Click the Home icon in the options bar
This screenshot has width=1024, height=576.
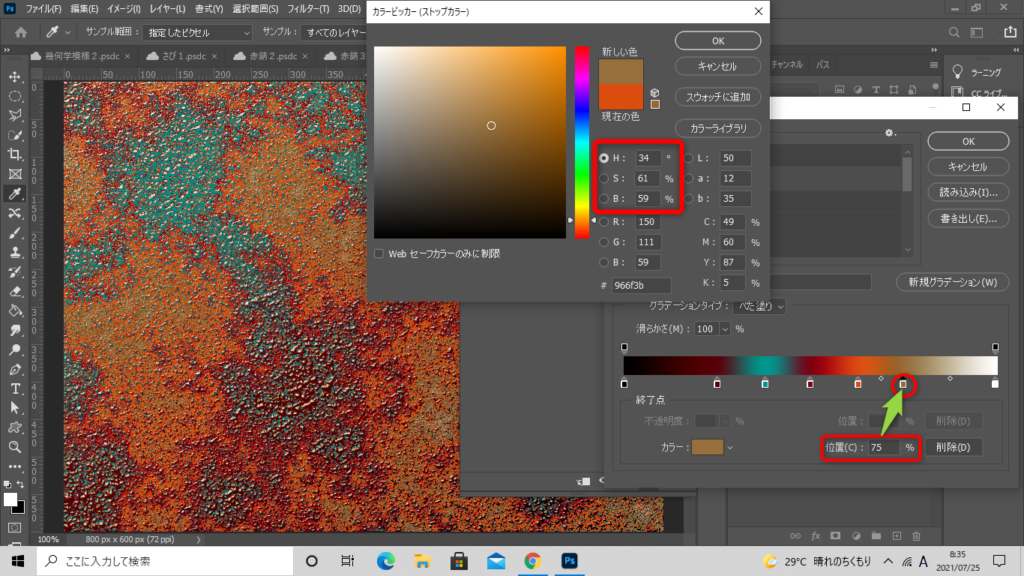coord(21,32)
